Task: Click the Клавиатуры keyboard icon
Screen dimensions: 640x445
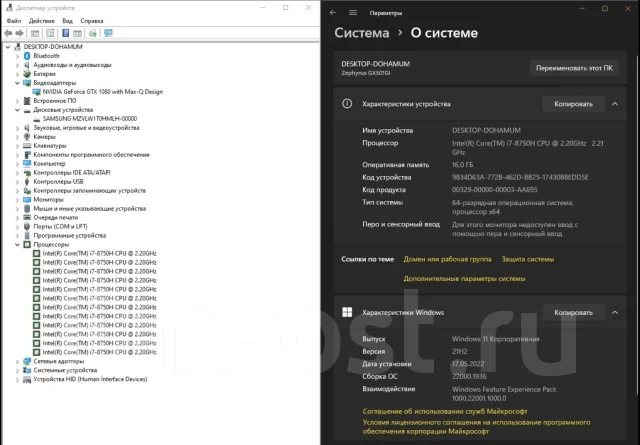Action: [27, 146]
